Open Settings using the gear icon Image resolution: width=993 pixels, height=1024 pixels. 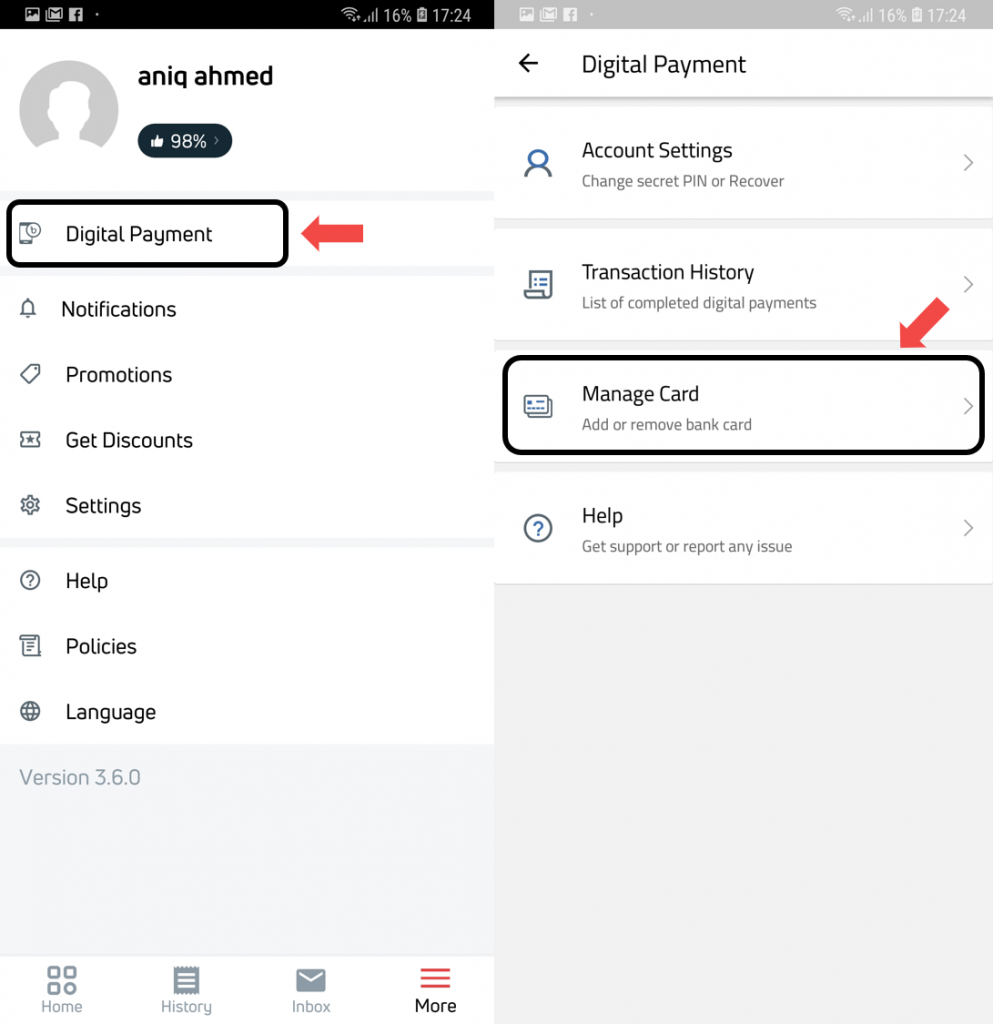30,505
